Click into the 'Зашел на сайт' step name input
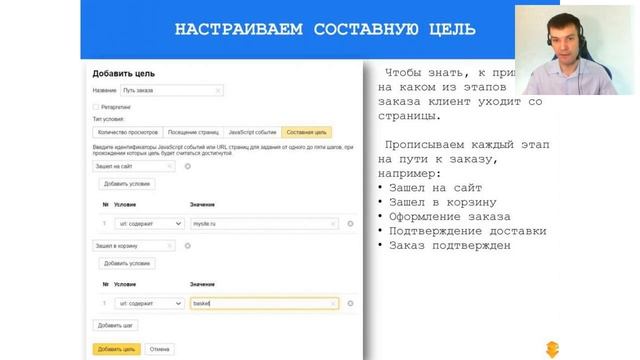Screen dimensions: 640x360 point(134,166)
